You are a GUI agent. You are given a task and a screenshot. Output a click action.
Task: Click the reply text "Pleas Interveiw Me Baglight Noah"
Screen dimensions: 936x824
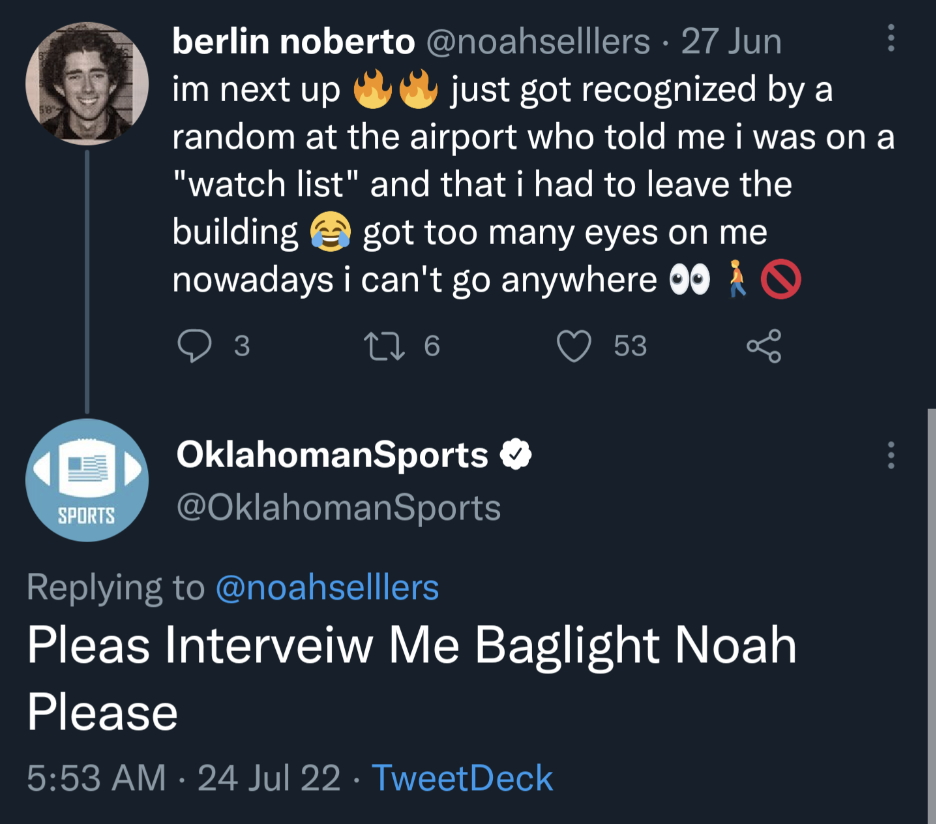(411, 645)
